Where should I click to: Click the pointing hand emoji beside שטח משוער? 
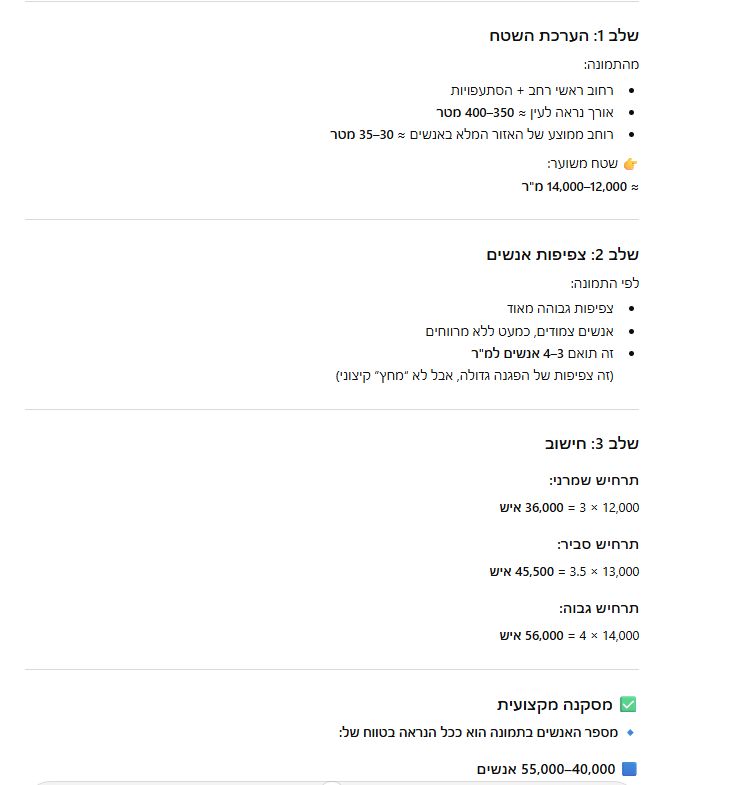(x=630, y=163)
